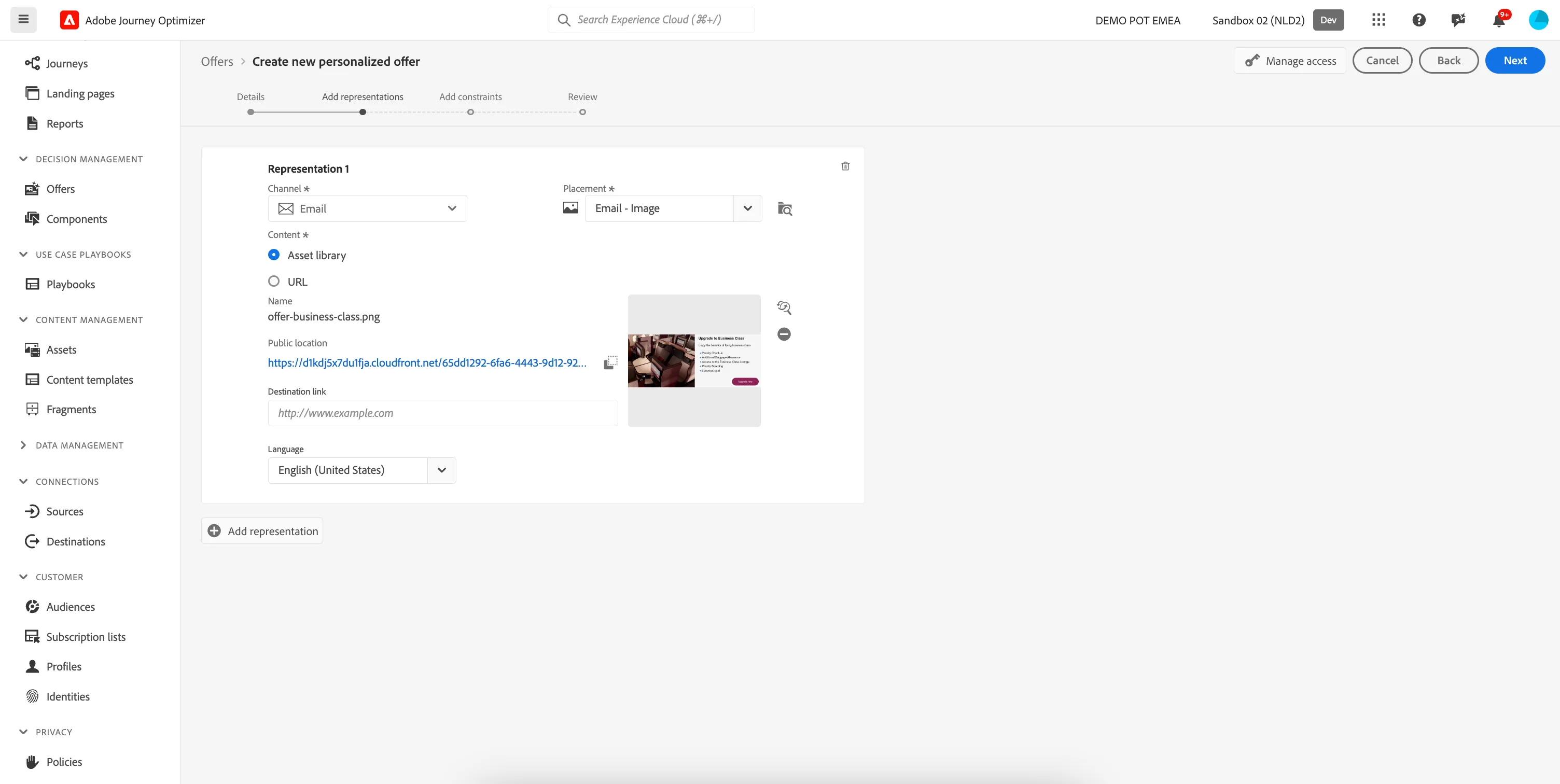Browse placements using folder search icon

(x=785, y=208)
